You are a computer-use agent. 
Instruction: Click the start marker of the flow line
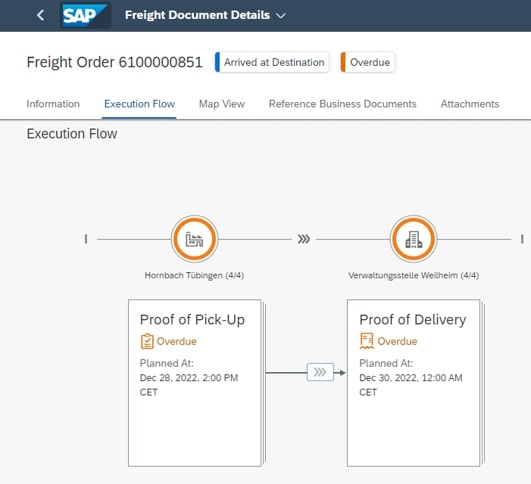click(x=86, y=239)
